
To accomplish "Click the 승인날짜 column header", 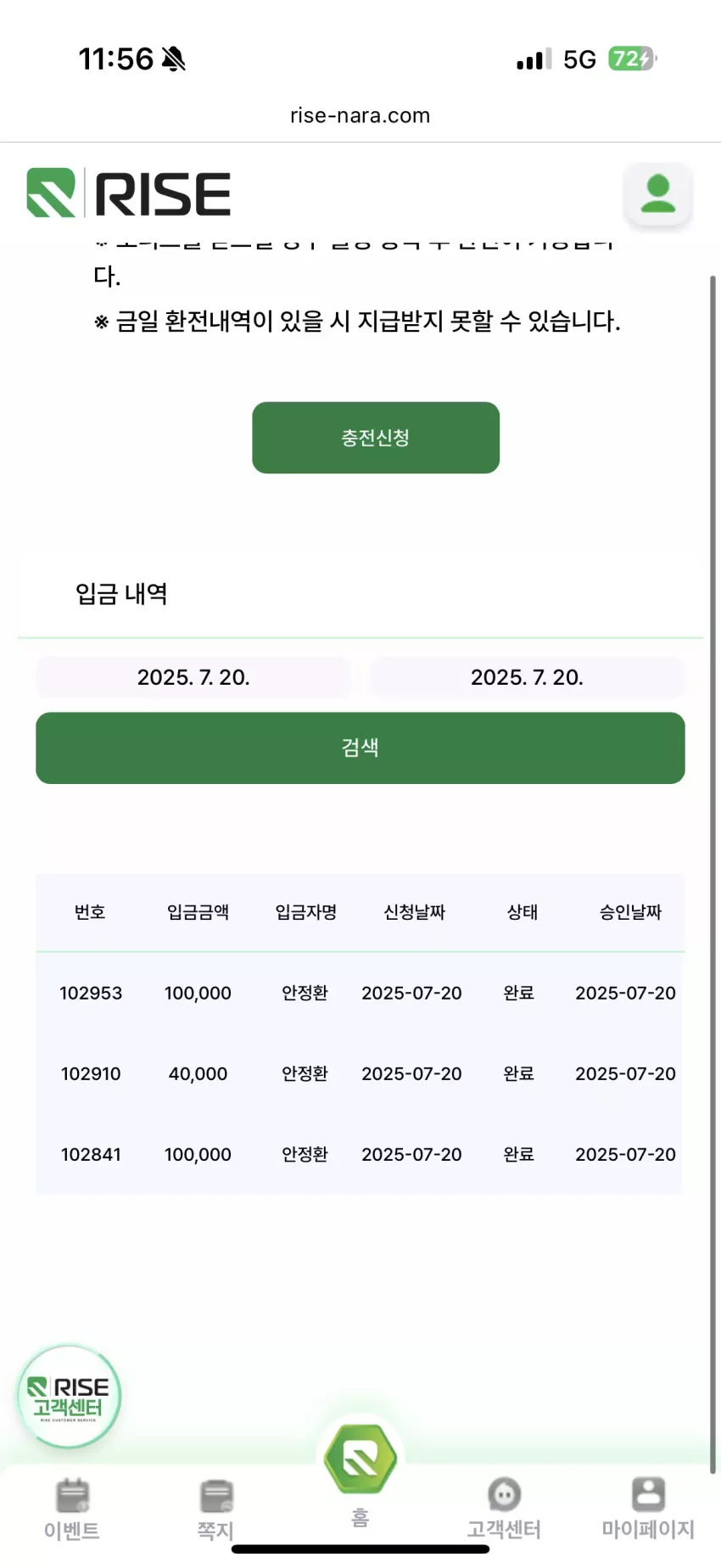I will 630,912.
